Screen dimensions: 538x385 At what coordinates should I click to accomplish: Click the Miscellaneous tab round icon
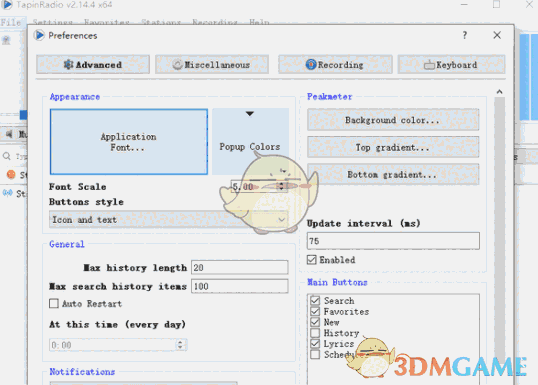pos(177,65)
